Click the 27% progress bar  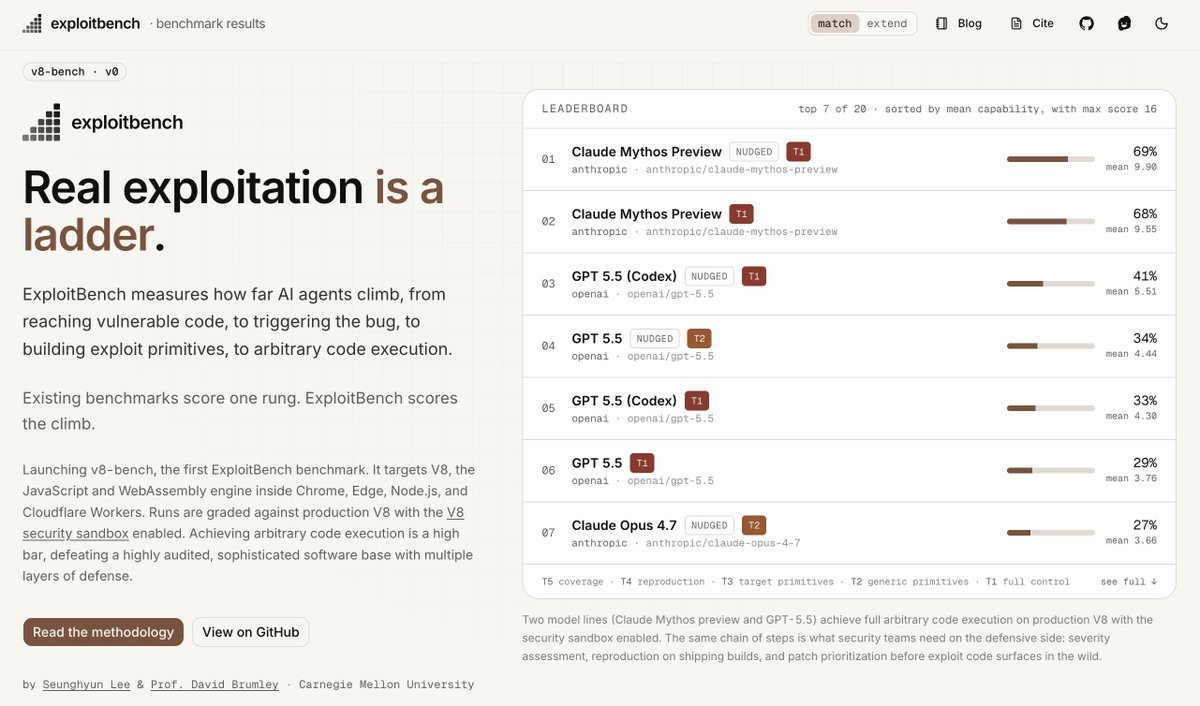pyautogui.click(x=1051, y=533)
